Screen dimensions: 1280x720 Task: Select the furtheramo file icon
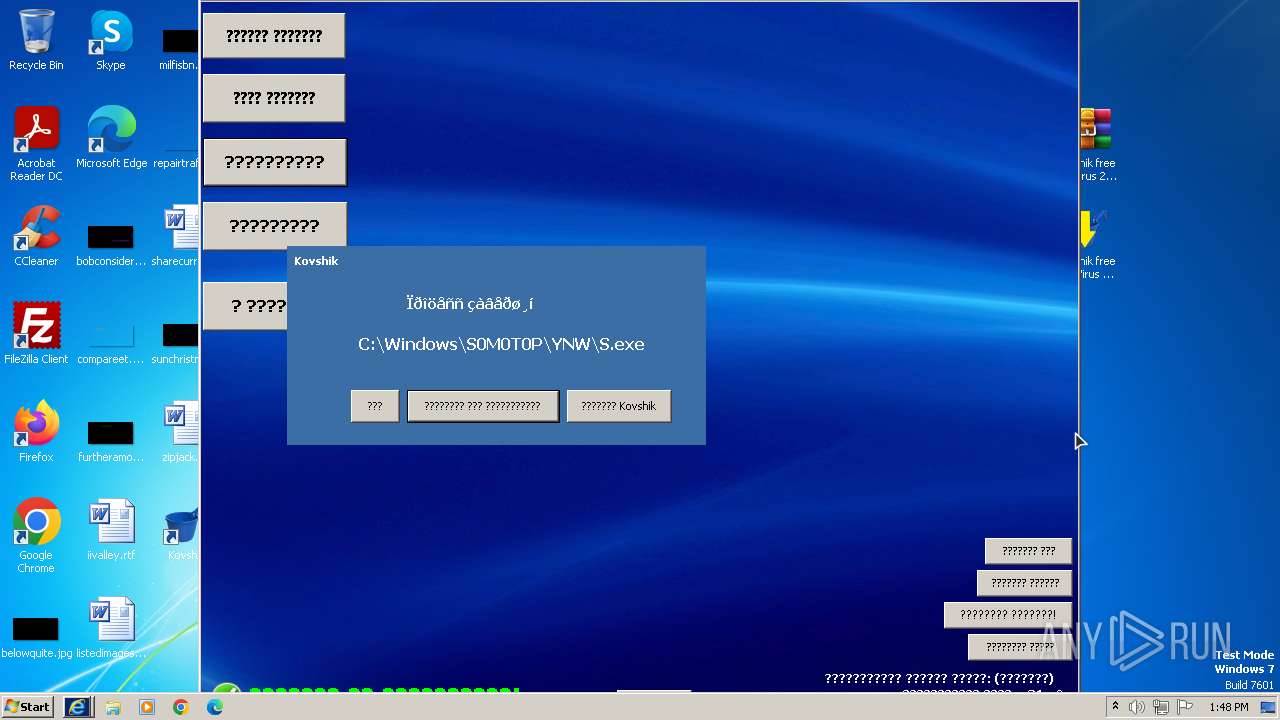point(111,440)
